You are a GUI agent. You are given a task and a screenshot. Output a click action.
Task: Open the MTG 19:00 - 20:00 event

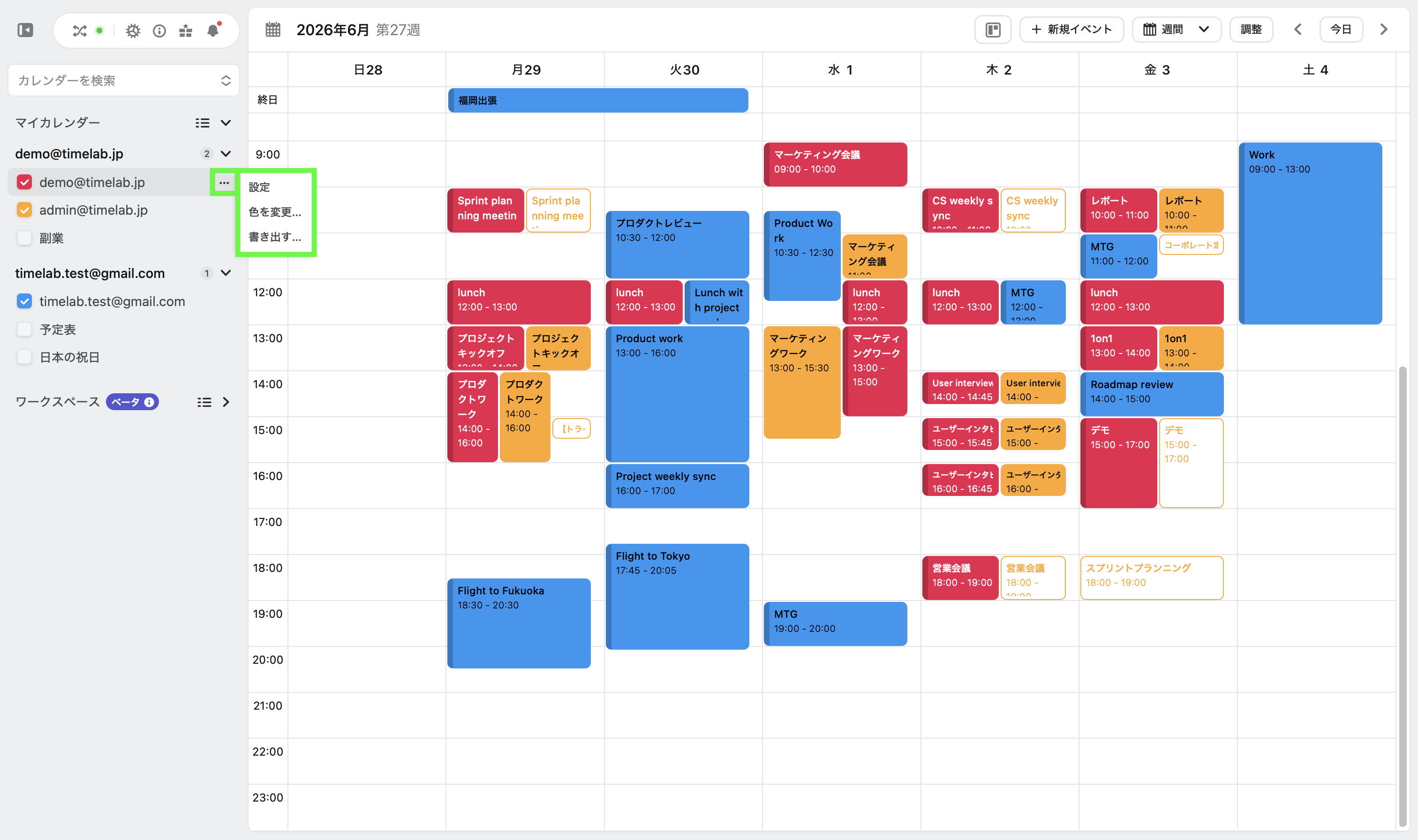(x=835, y=624)
